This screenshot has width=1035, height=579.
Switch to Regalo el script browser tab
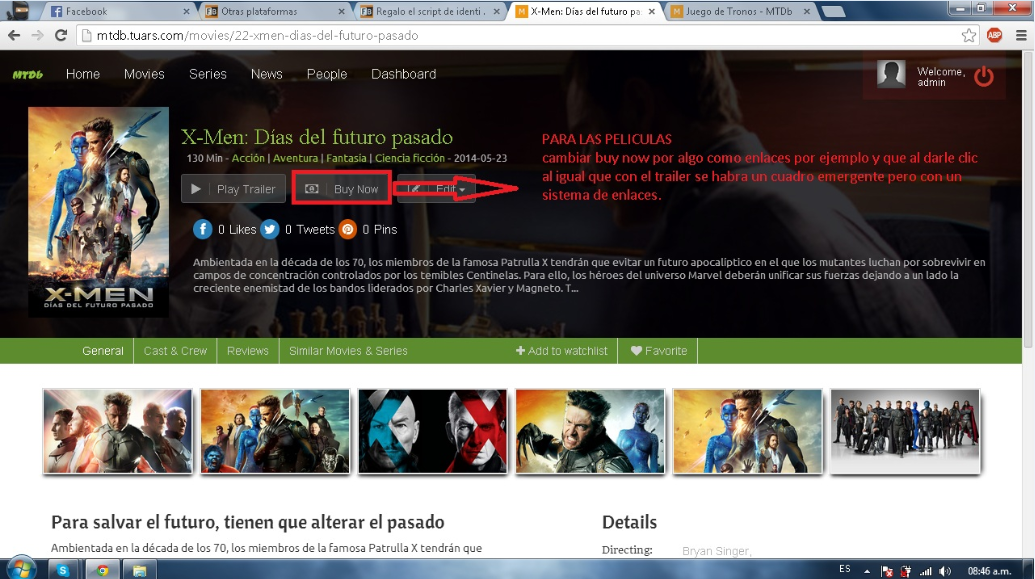point(430,11)
